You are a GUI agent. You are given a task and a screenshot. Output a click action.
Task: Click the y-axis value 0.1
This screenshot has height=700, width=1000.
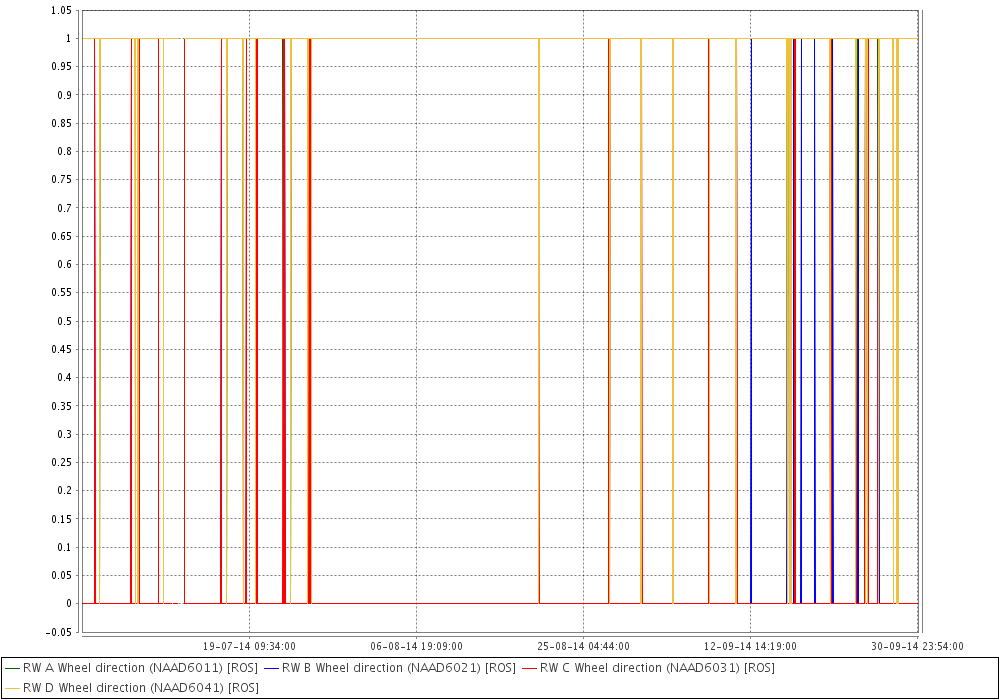tap(64, 547)
